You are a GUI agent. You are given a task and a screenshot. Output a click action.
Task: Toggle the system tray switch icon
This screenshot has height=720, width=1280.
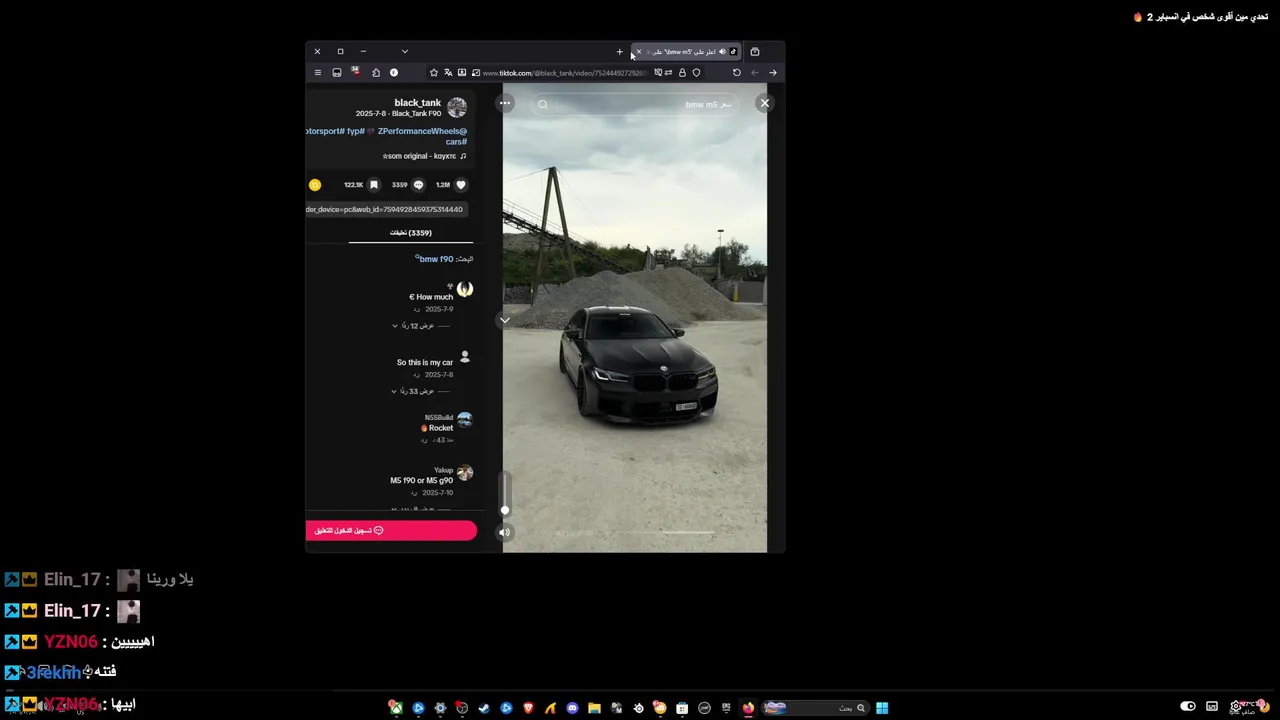pyautogui.click(x=1188, y=707)
